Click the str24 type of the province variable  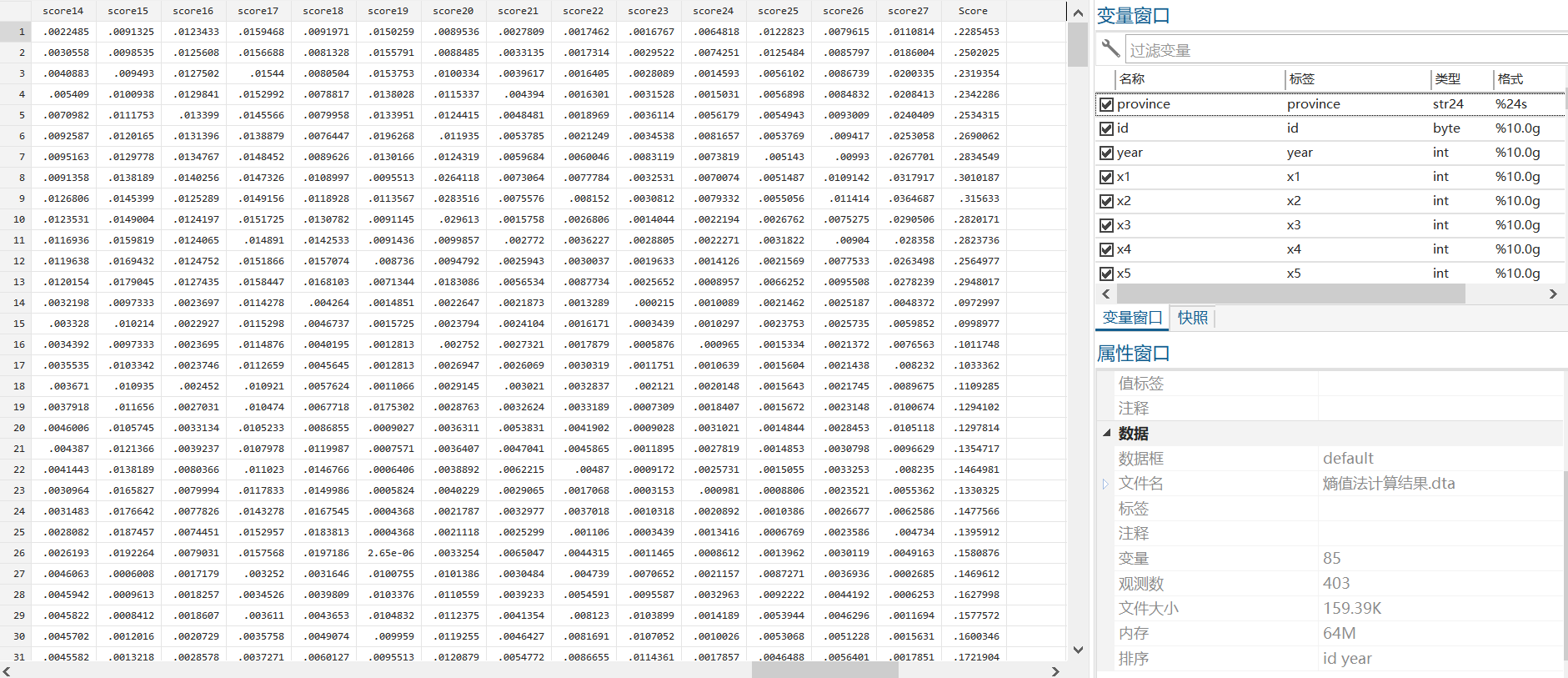click(x=1448, y=104)
